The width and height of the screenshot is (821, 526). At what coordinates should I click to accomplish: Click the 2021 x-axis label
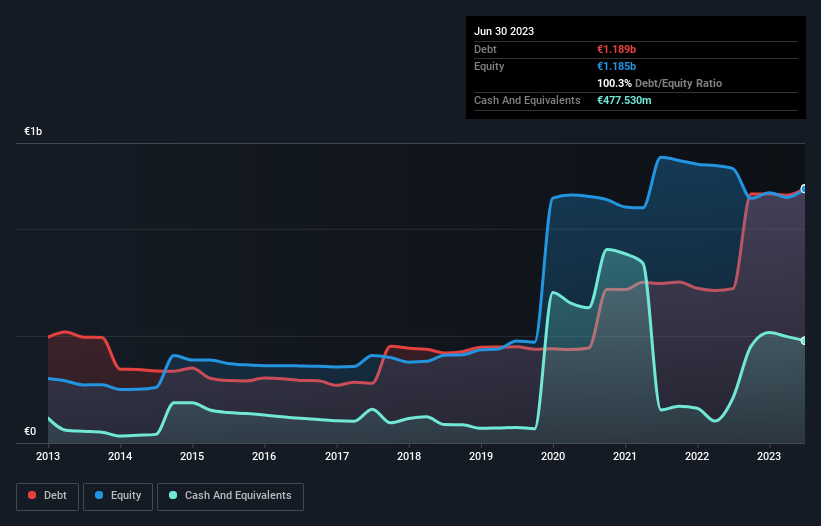point(625,456)
